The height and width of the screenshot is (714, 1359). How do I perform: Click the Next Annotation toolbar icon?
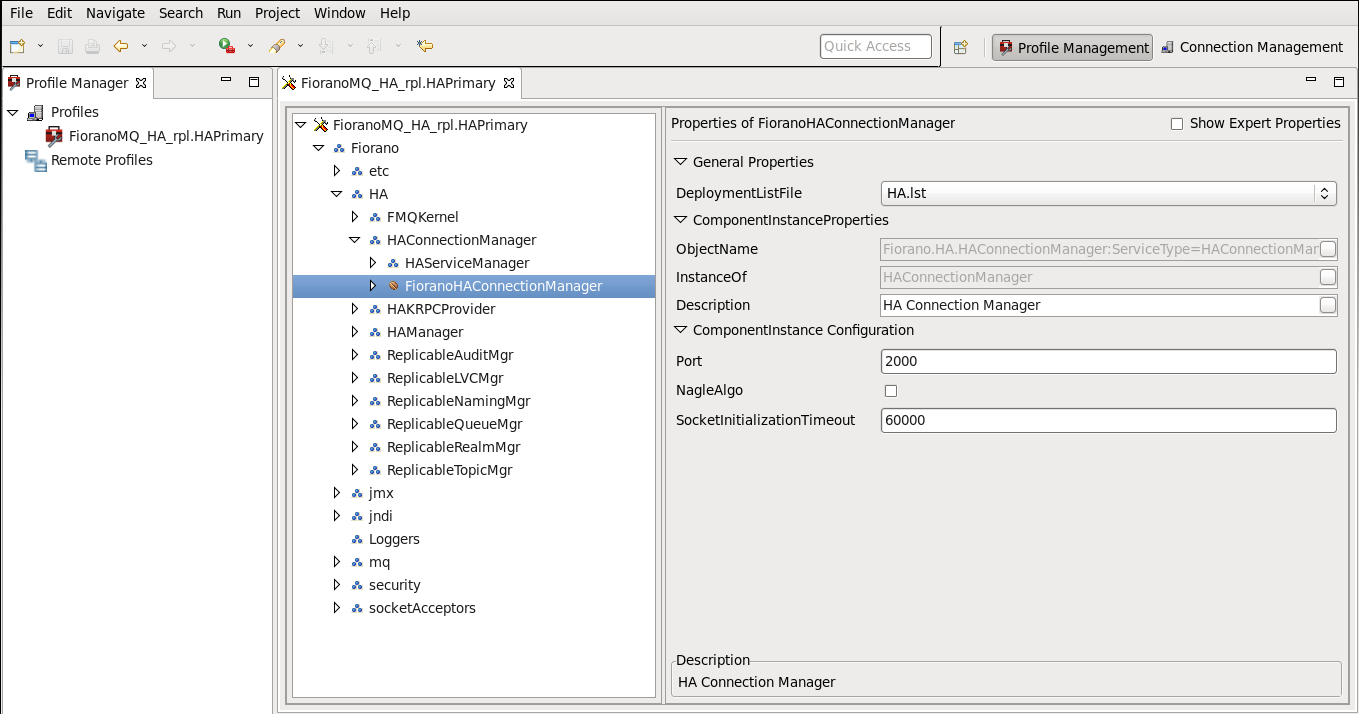tap(324, 46)
